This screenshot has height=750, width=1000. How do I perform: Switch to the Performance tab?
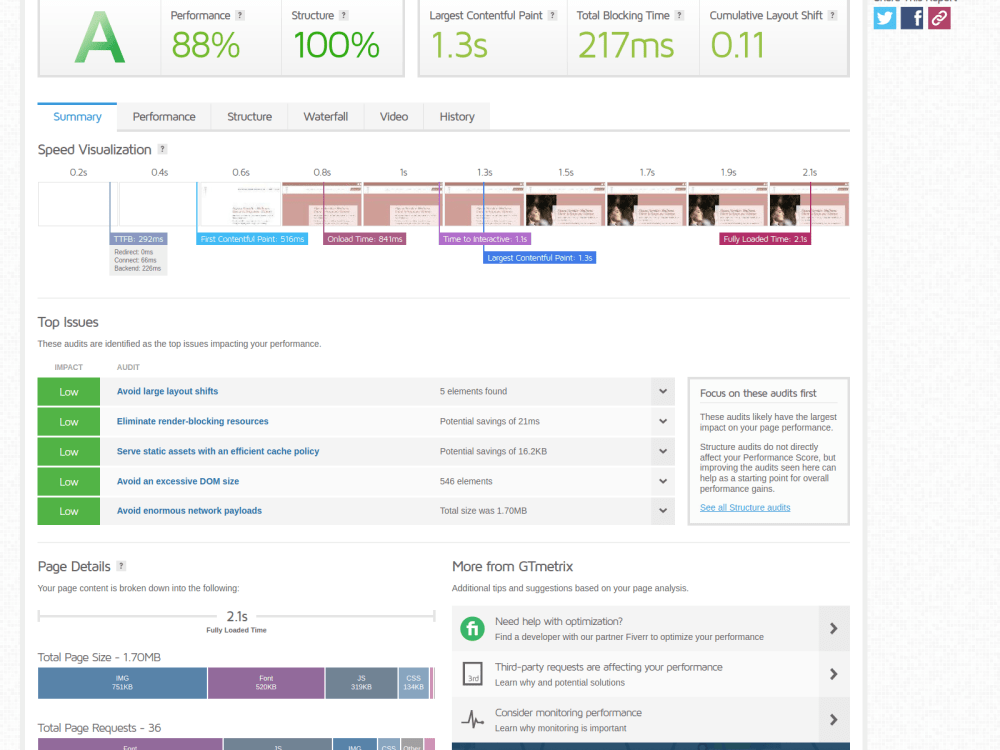click(x=164, y=117)
